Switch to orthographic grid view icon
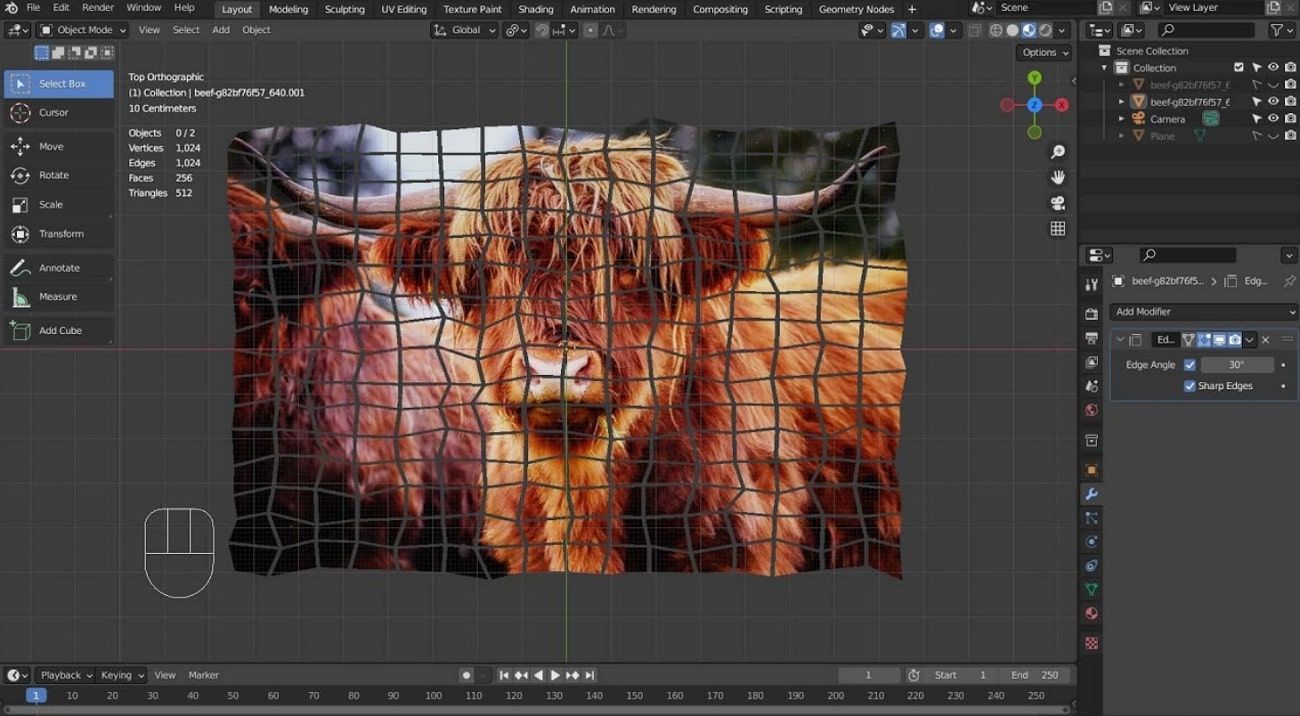 tap(1058, 229)
